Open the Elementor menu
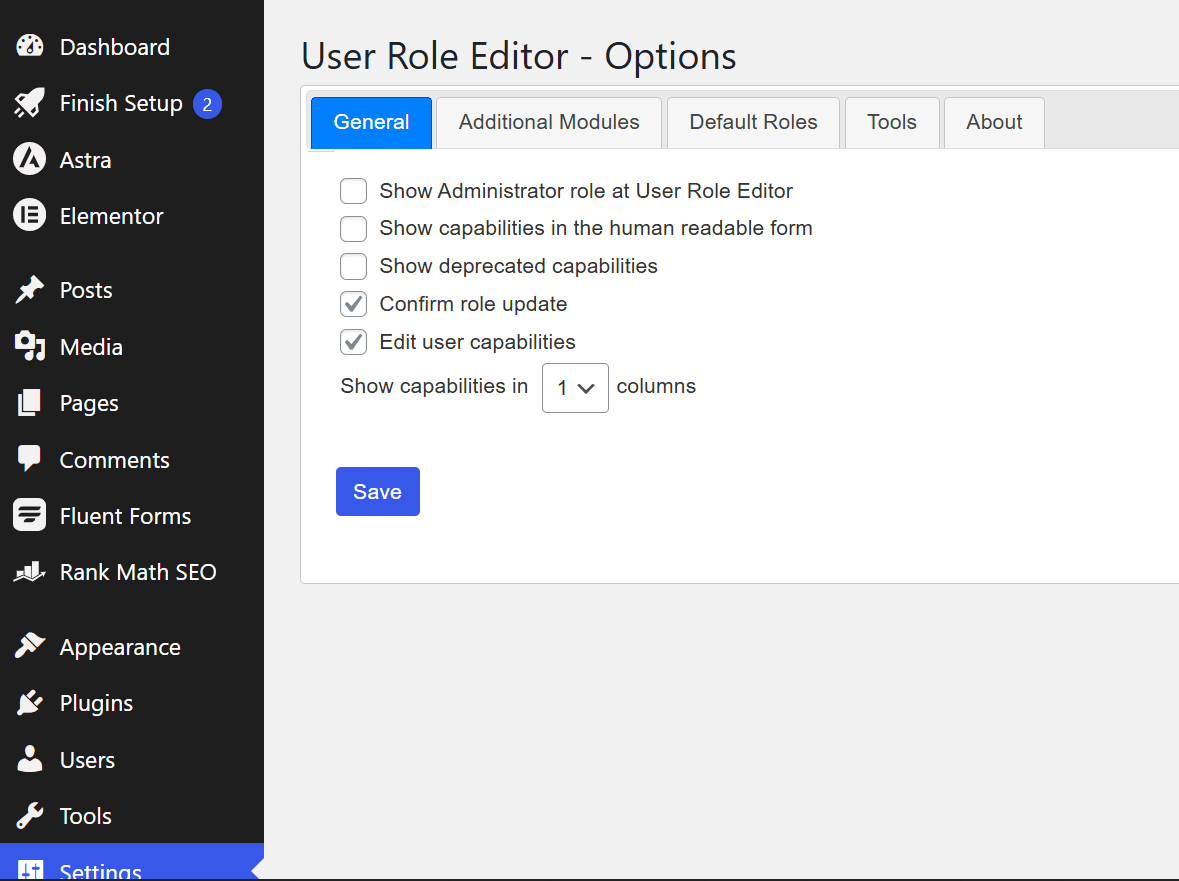Image resolution: width=1179 pixels, height=881 pixels. (x=132, y=216)
